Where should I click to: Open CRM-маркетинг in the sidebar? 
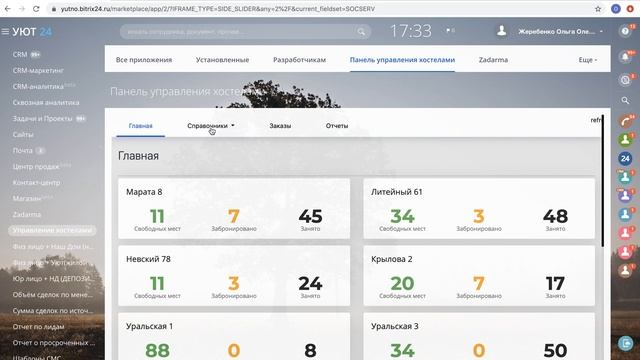[38, 70]
